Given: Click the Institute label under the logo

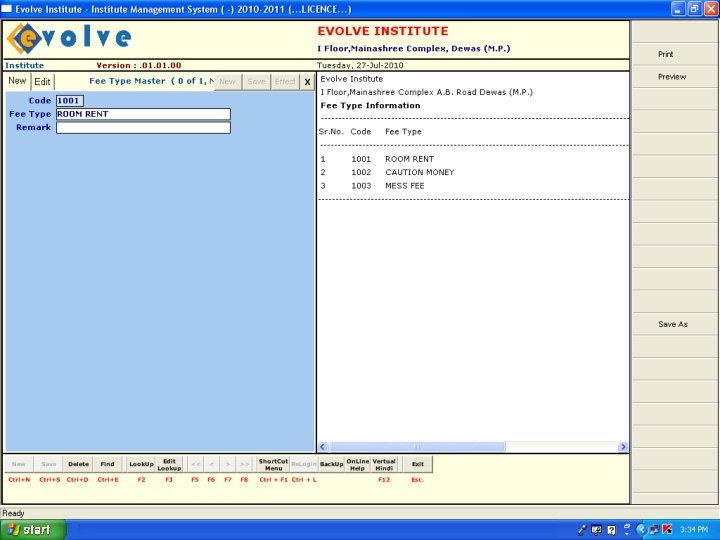Looking at the screenshot, I should (24, 65).
